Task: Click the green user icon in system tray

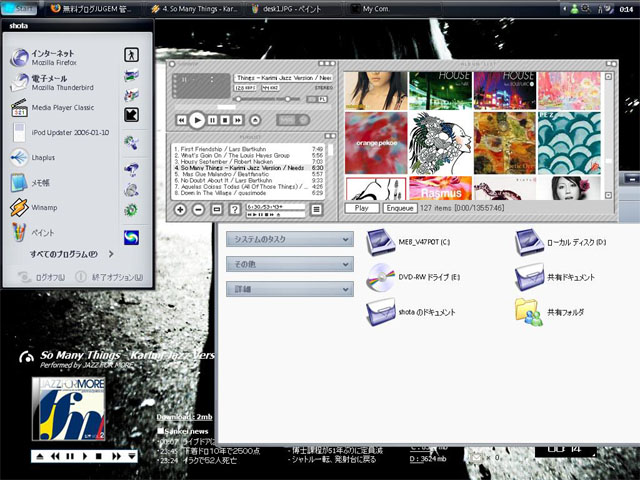Action: [574, 9]
